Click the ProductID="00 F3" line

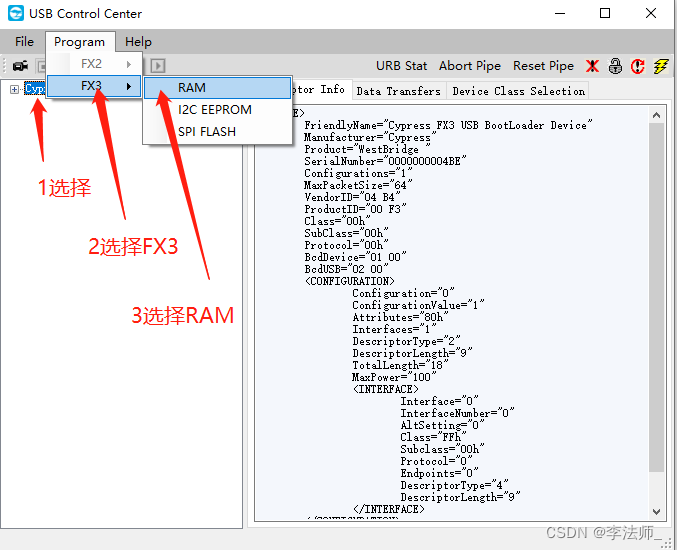pos(355,209)
